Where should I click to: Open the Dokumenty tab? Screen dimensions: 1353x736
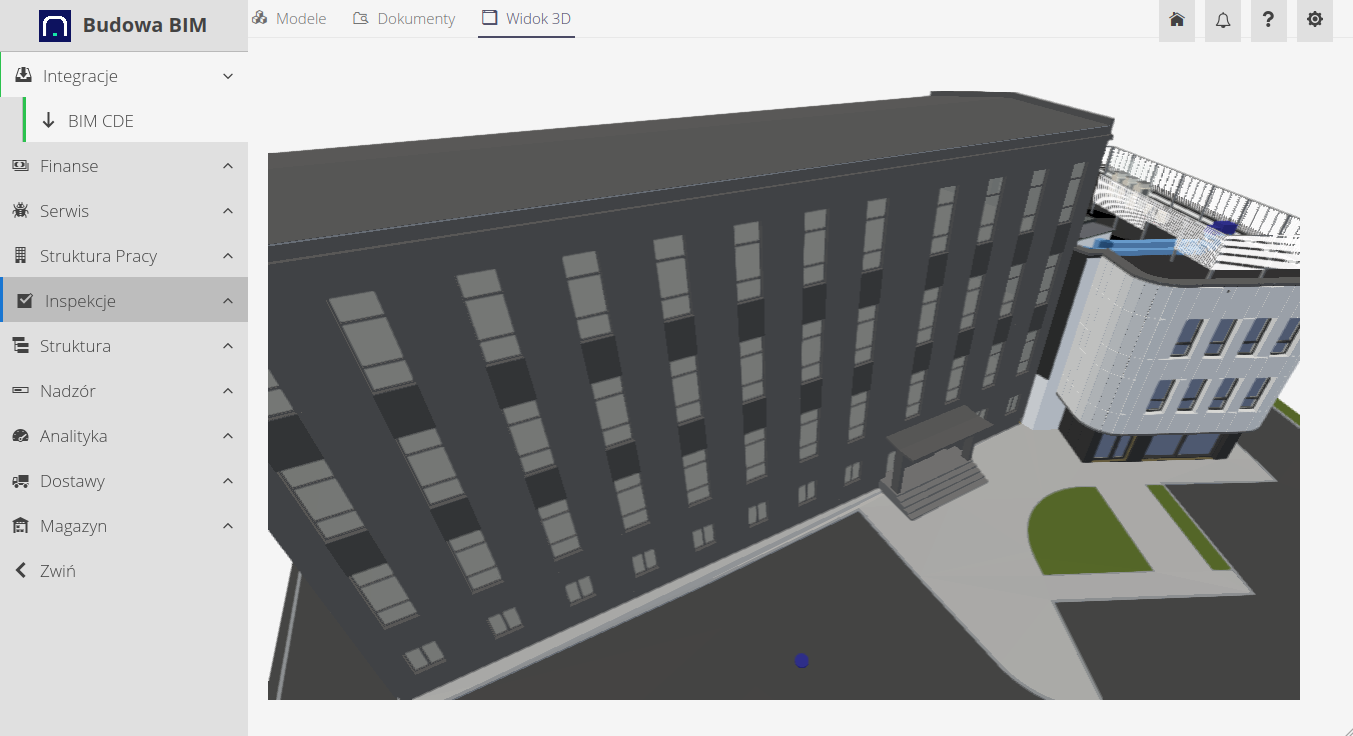click(404, 18)
